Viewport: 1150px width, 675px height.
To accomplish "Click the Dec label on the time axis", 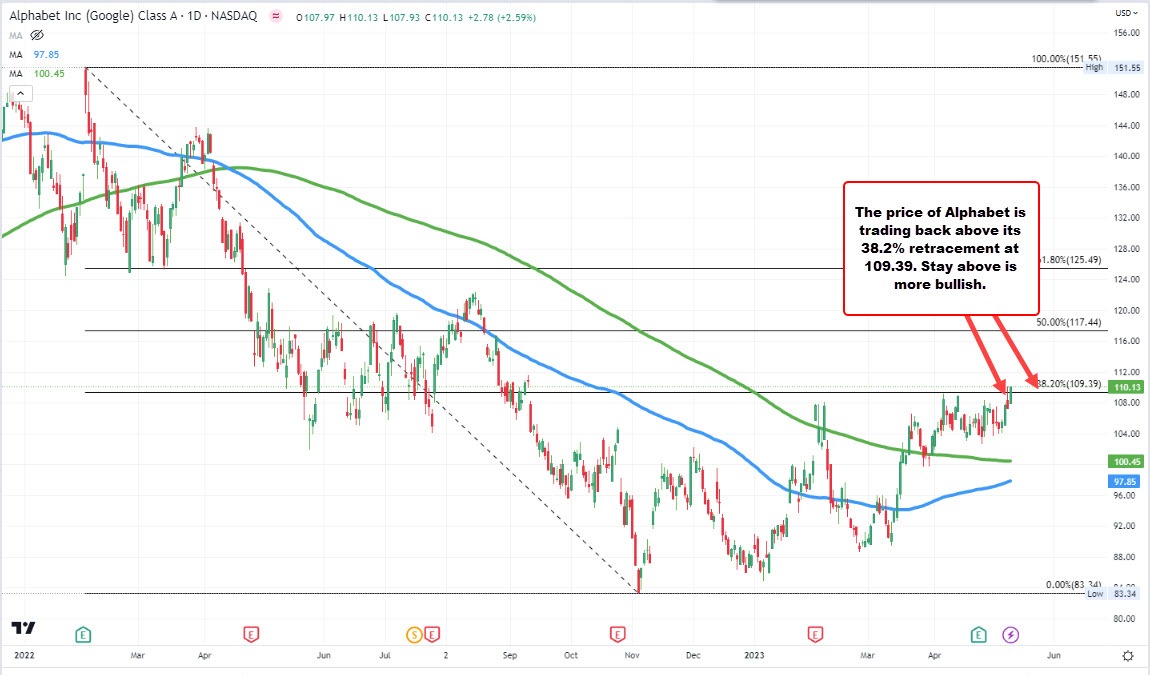I will pyautogui.click(x=693, y=655).
